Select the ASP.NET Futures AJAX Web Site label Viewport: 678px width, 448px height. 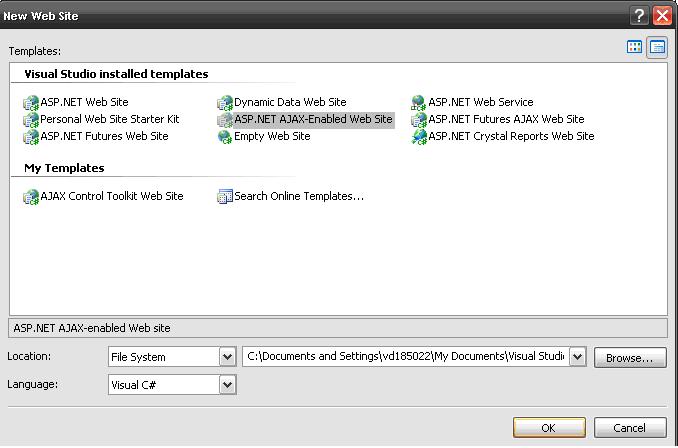click(x=506, y=119)
